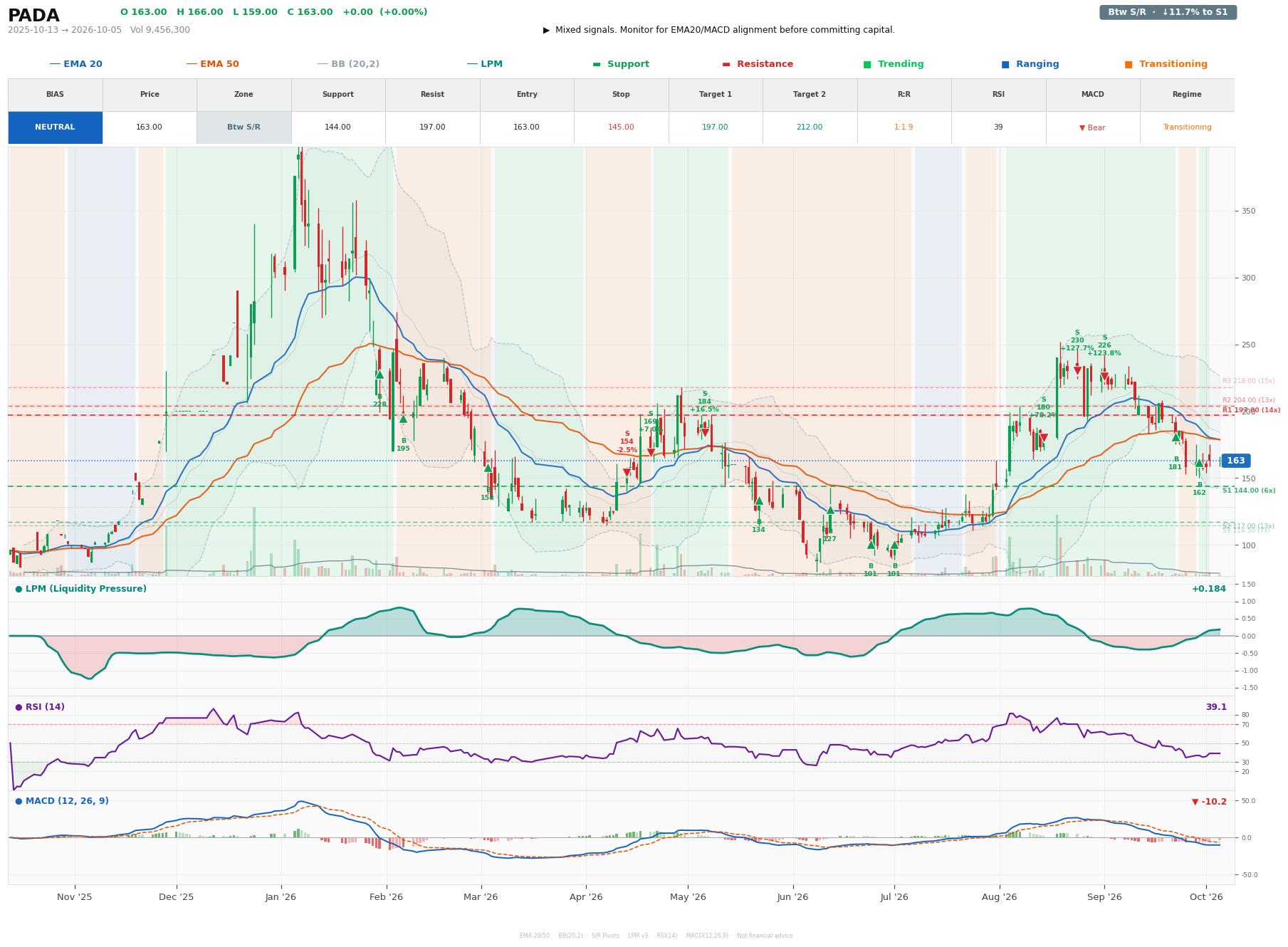Image resolution: width=1288 pixels, height=947 pixels.
Task: Click the NEUTRAL bias cell
Action: point(55,127)
